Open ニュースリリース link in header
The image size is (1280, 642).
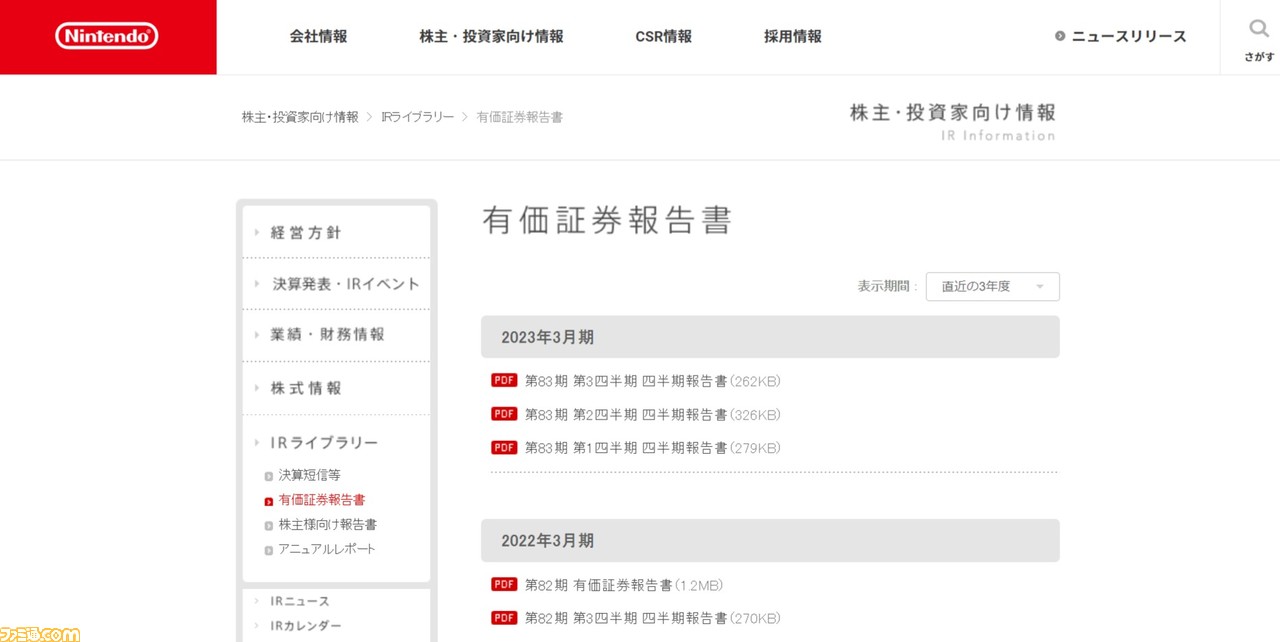1129,36
